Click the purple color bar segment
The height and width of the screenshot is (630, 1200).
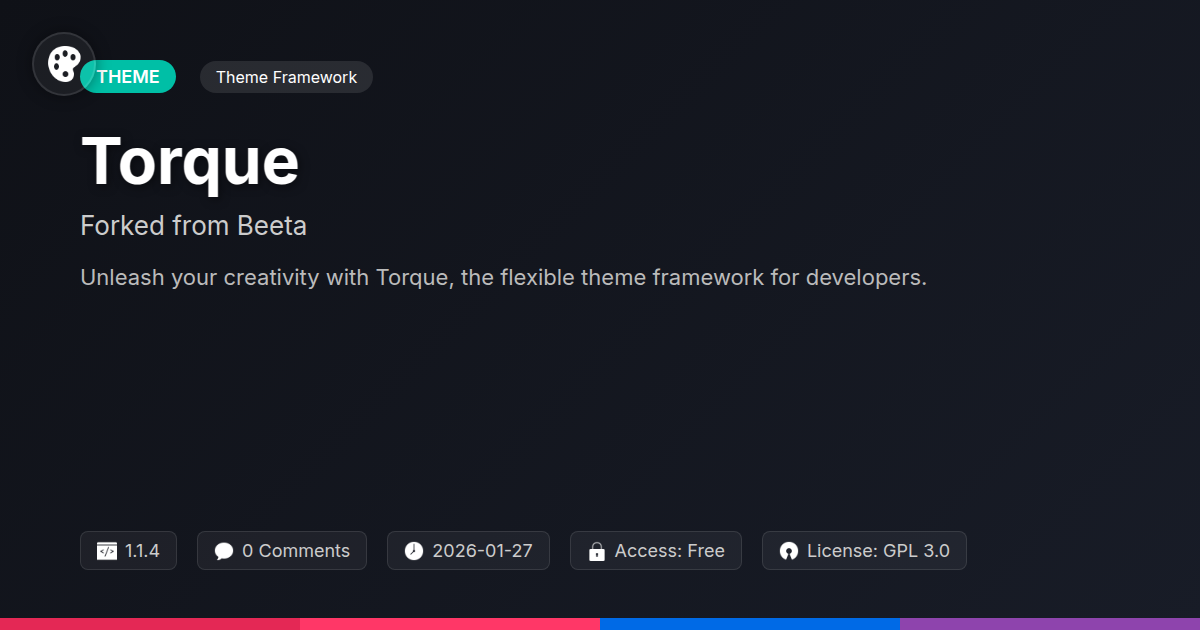coord(1050,623)
